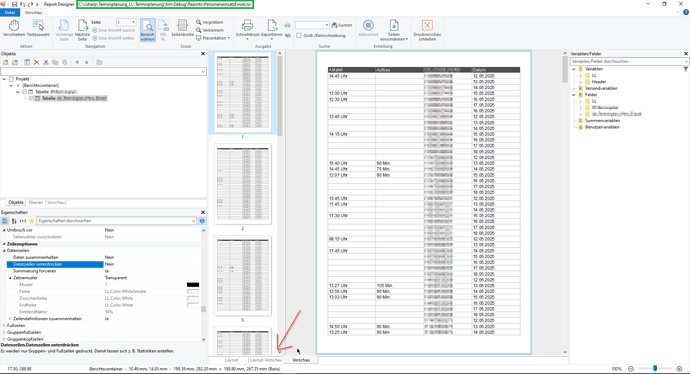The height and width of the screenshot is (374, 690).
Task: Click Vergrößern zoom button
Action: pyautogui.click(x=210, y=22)
